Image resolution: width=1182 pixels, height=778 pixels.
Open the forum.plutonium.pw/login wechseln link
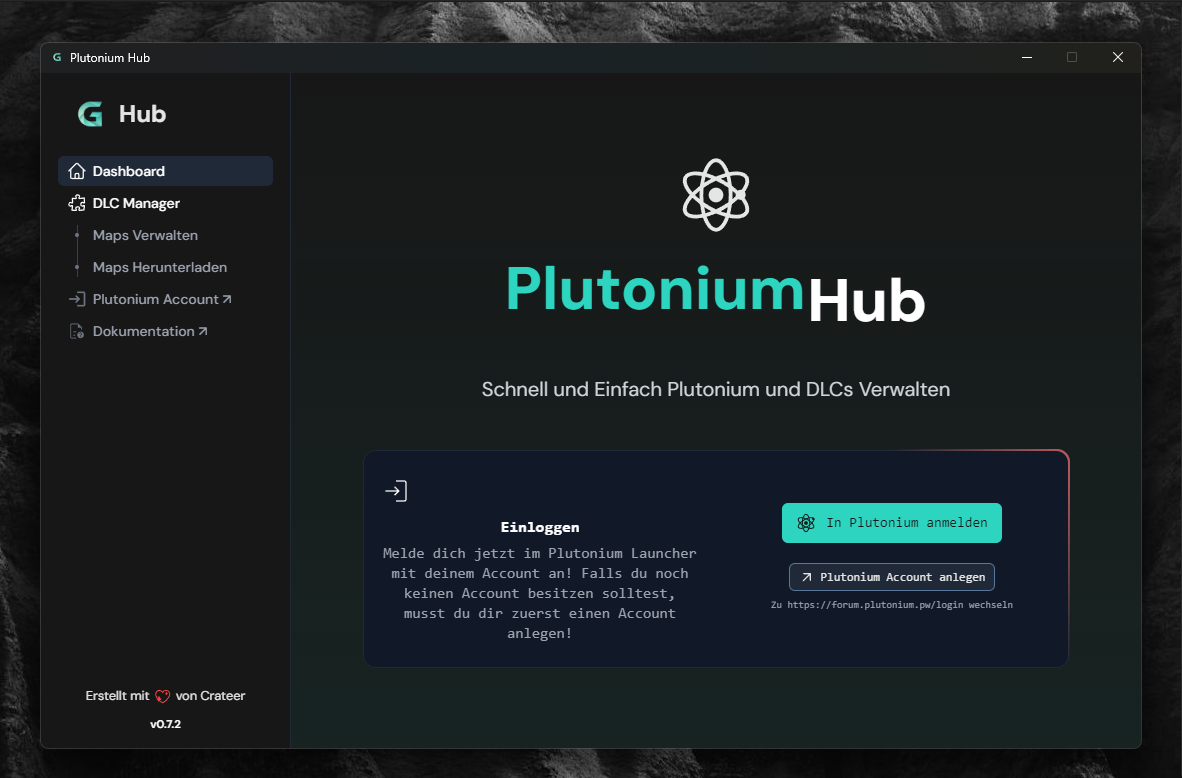point(891,604)
